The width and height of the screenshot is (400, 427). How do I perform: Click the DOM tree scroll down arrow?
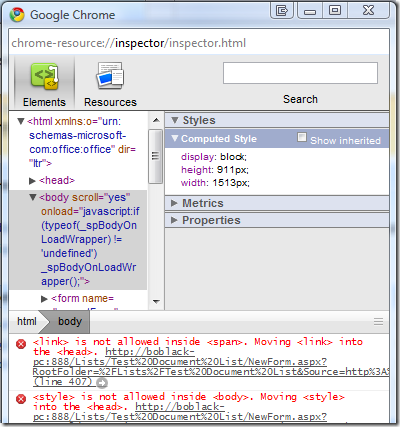(156, 302)
